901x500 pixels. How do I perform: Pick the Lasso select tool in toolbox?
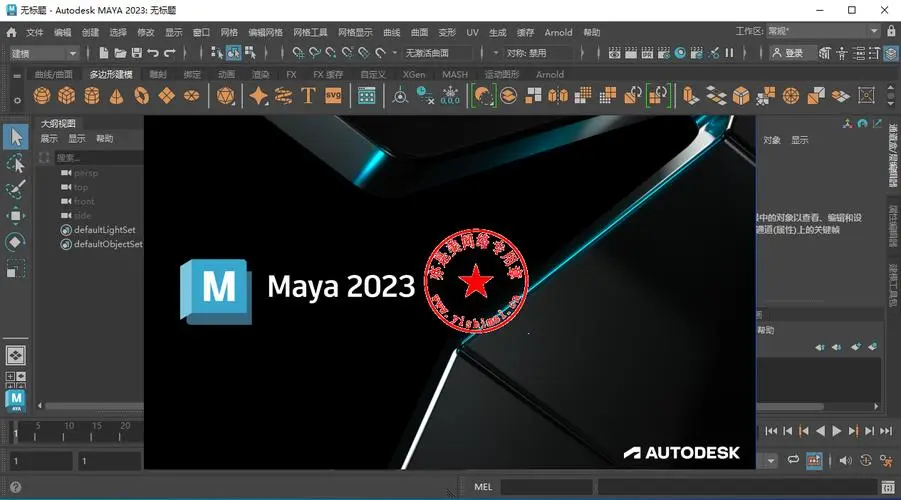16,162
